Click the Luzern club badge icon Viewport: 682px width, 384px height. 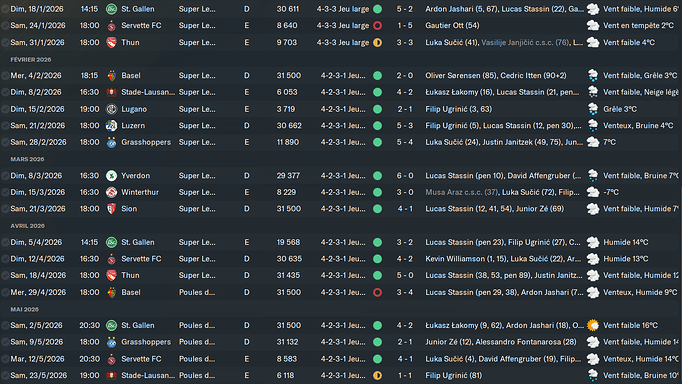tap(111, 126)
